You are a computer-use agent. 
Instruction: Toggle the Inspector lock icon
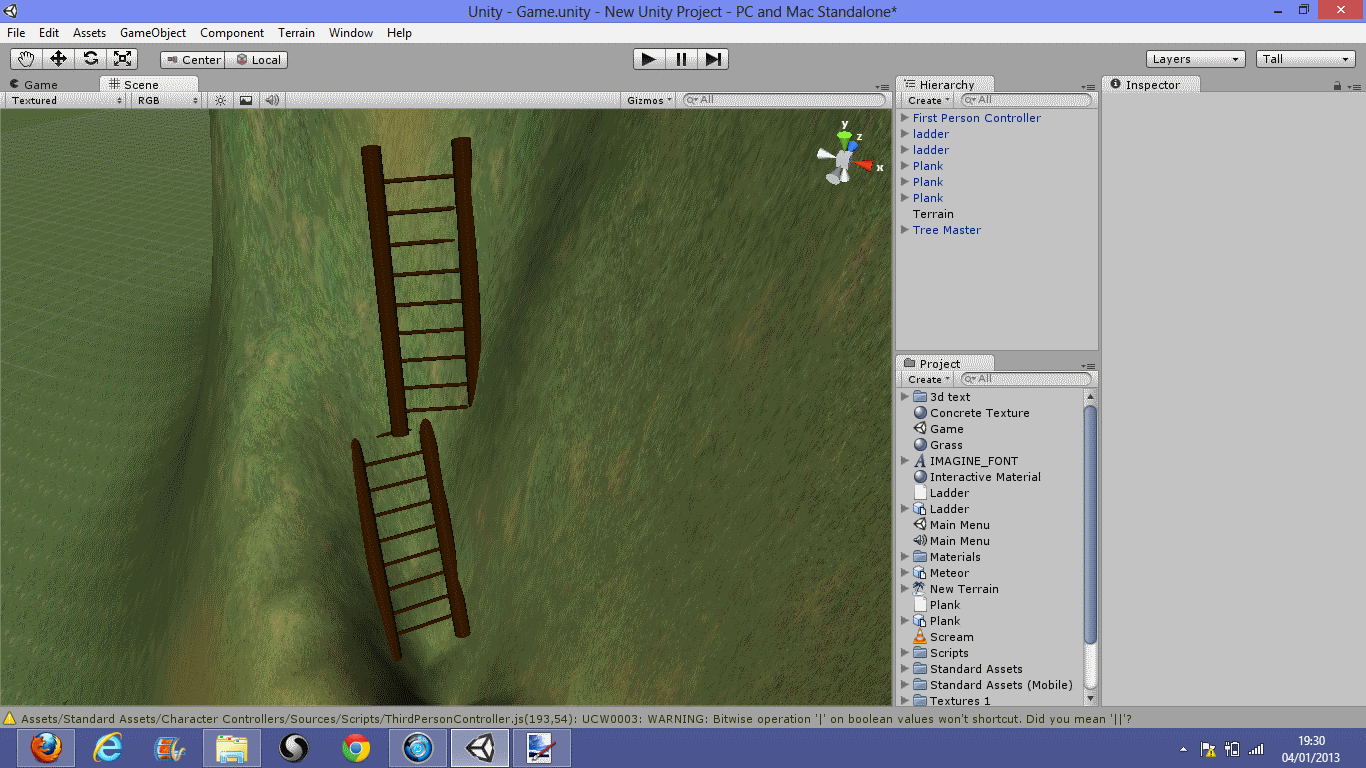click(1337, 86)
